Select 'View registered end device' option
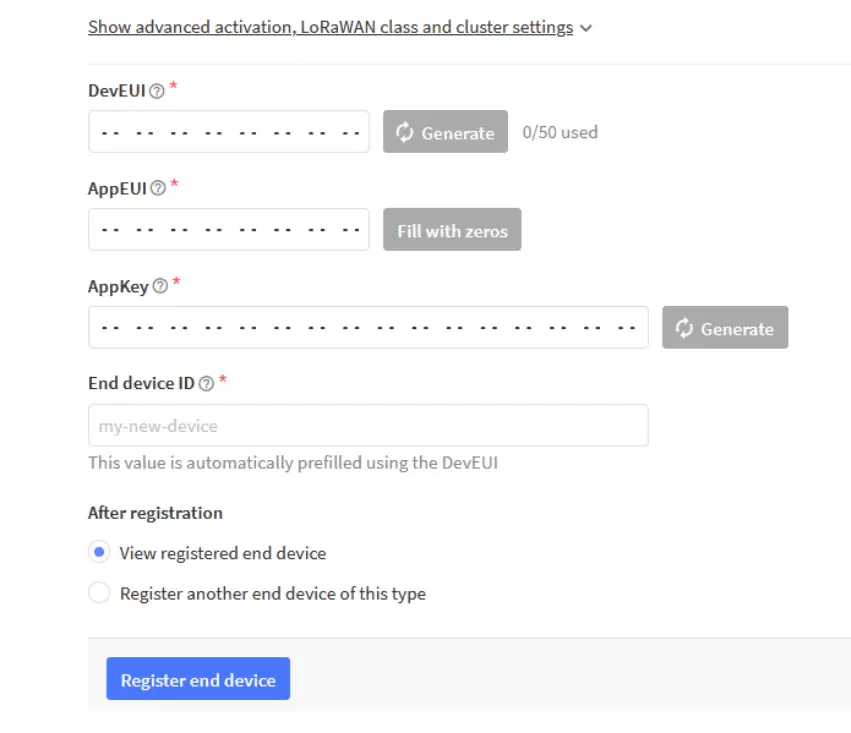Image resolution: width=851 pixels, height=733 pixels. 99,552
